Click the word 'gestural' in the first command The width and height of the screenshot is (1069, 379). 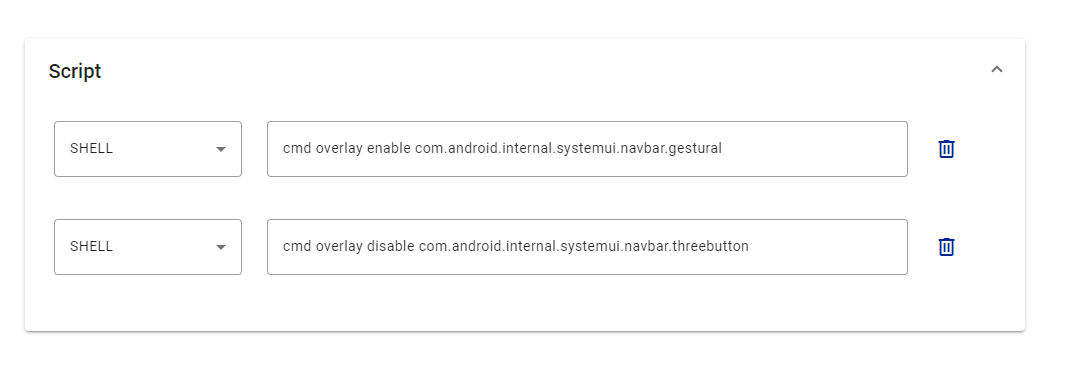point(695,149)
